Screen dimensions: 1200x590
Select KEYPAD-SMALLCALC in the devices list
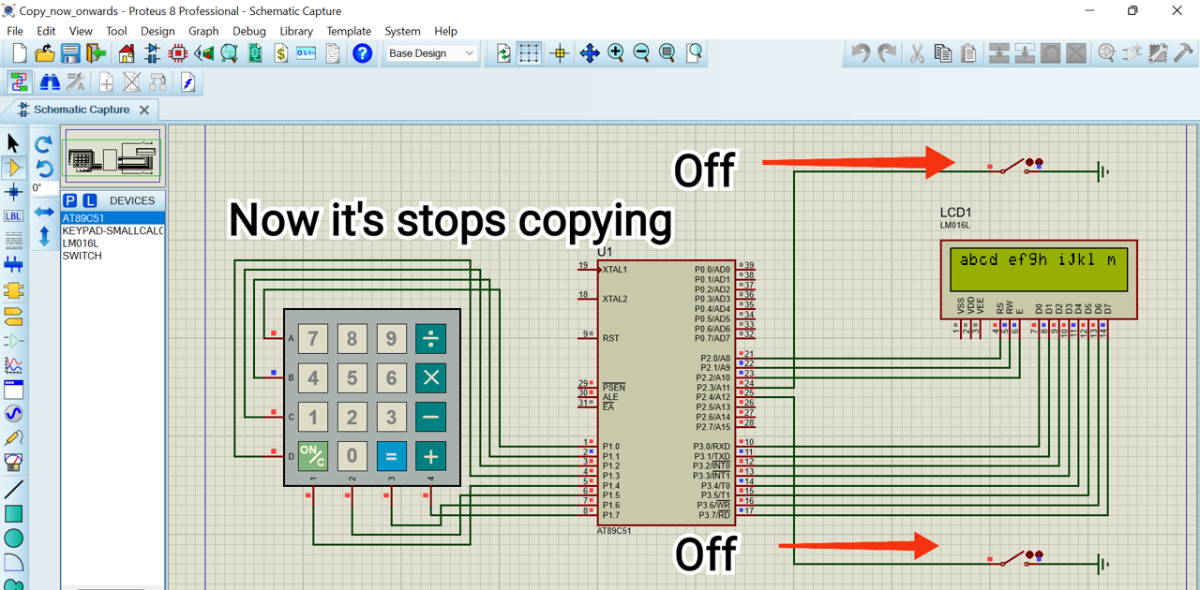[x=112, y=230]
